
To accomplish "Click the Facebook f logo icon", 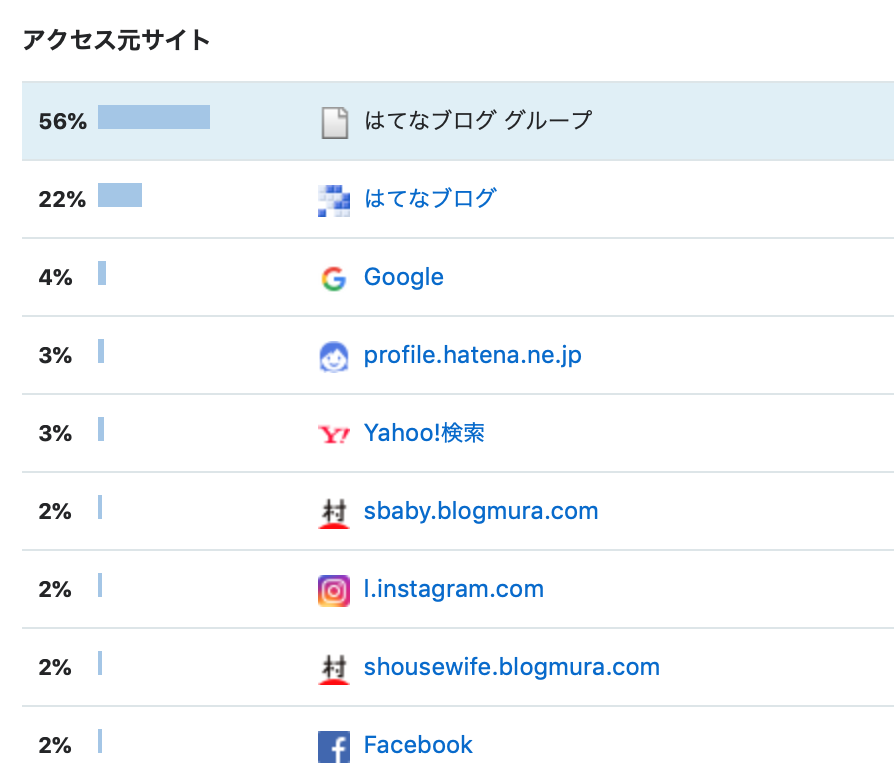I will (x=334, y=747).
